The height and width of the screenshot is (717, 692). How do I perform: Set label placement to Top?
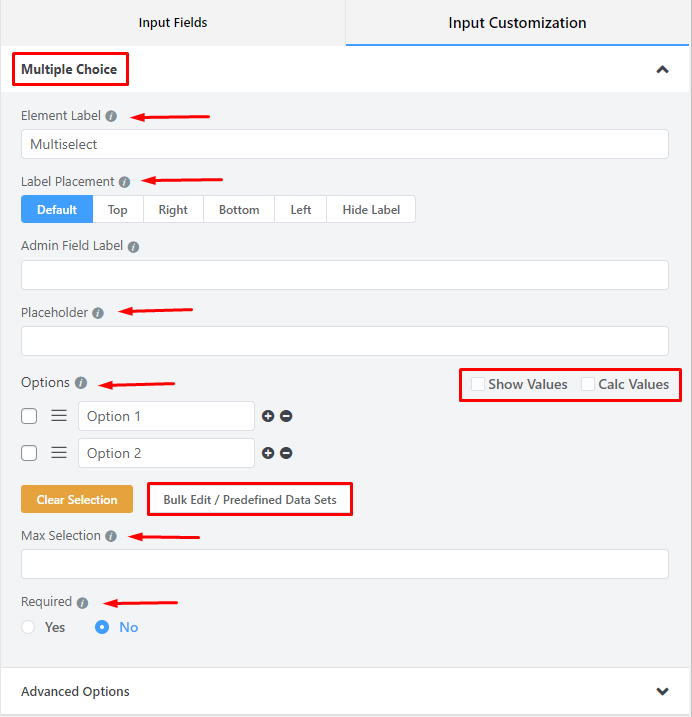(118, 209)
